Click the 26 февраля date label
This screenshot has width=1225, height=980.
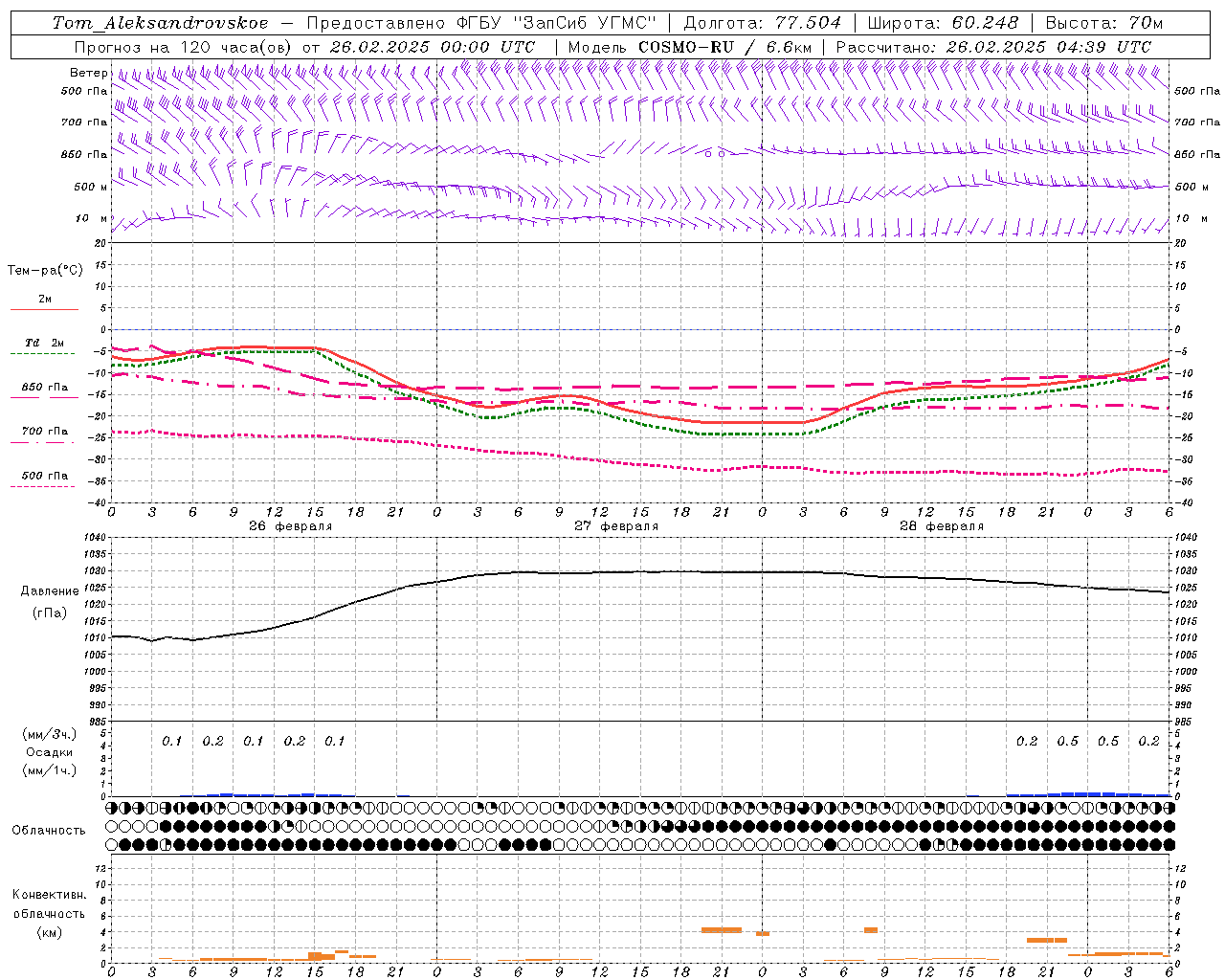click(291, 526)
